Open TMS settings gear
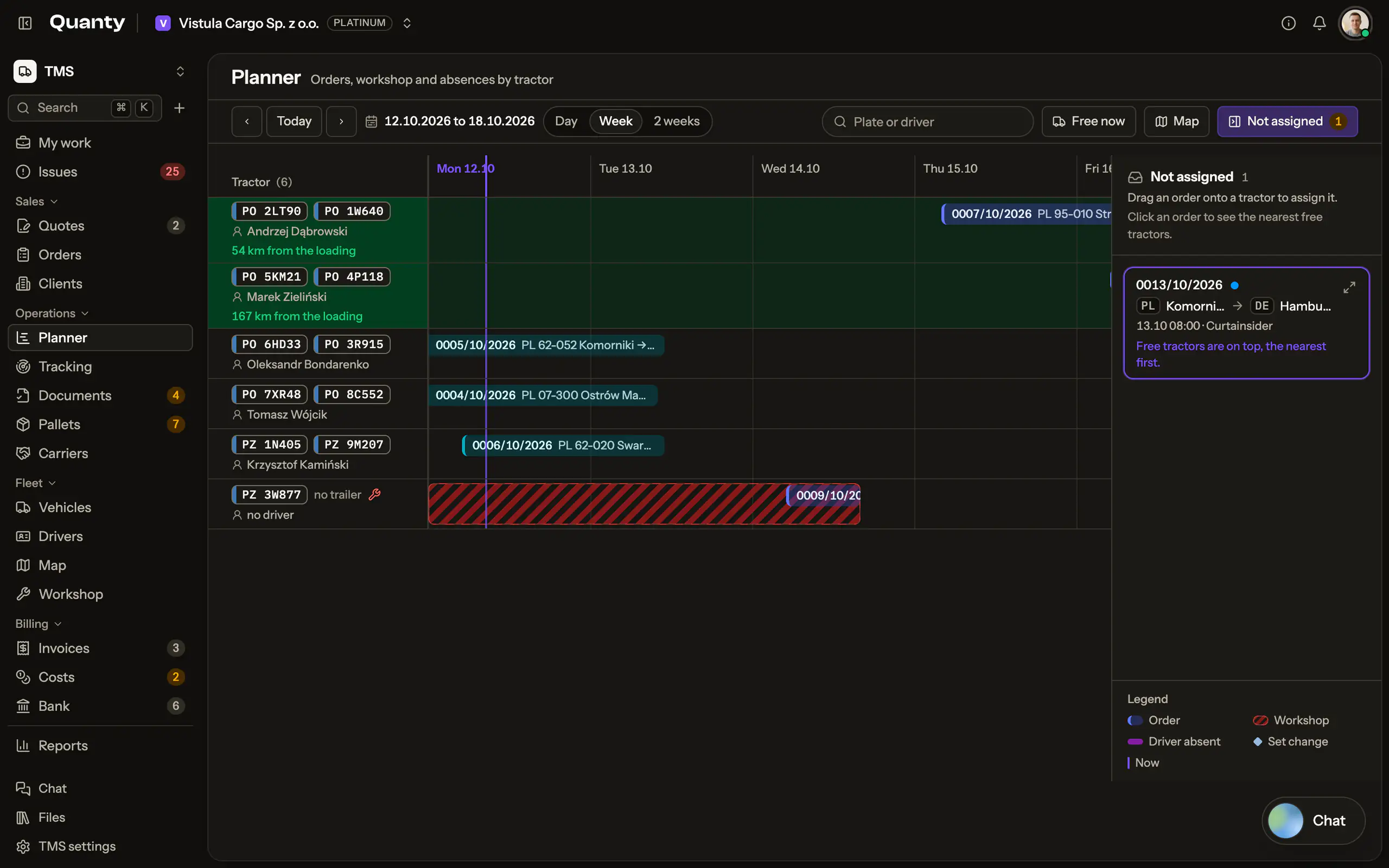Viewport: 1389px width, 868px height. coord(100,846)
